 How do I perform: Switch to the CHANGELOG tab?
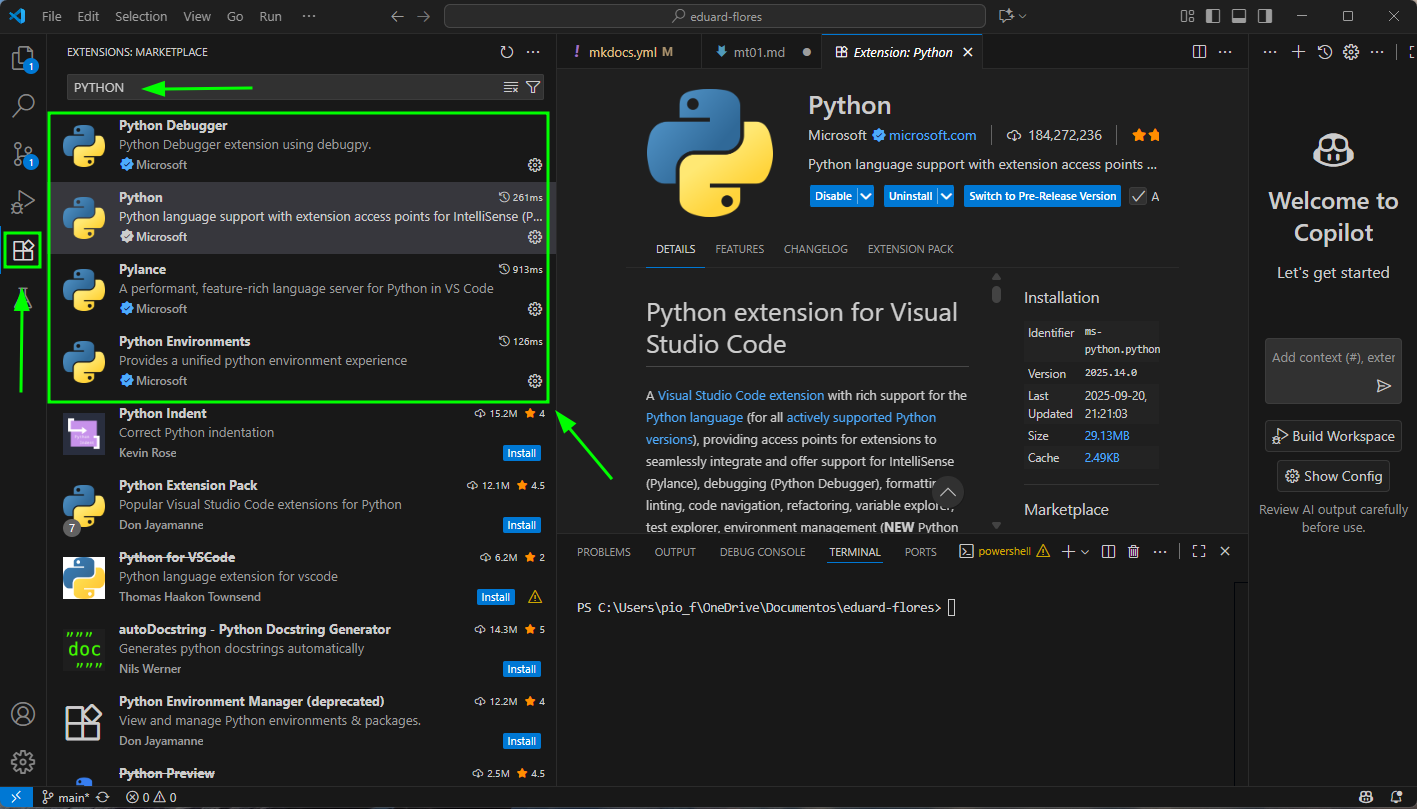pyautogui.click(x=815, y=249)
